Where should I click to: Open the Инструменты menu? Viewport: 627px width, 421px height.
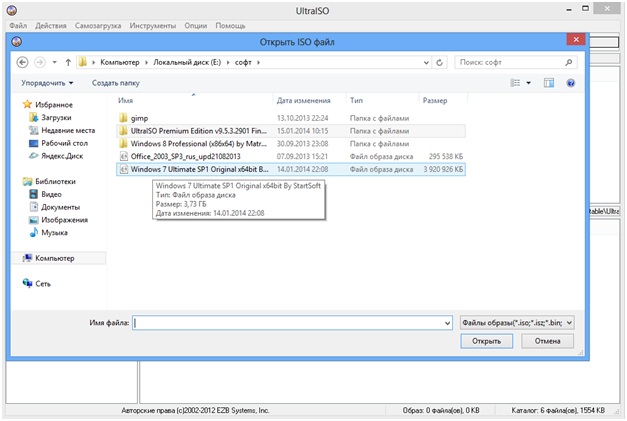pyautogui.click(x=153, y=26)
